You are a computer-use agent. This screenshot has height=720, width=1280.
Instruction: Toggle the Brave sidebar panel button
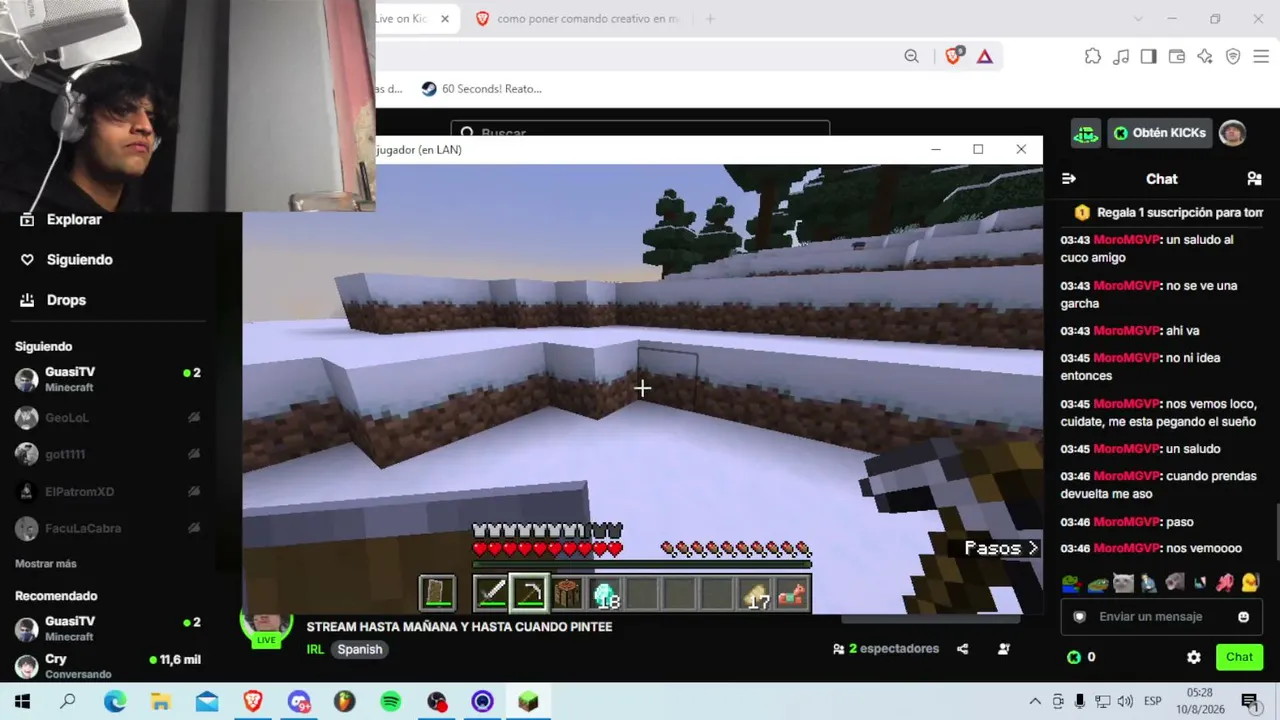1149,57
